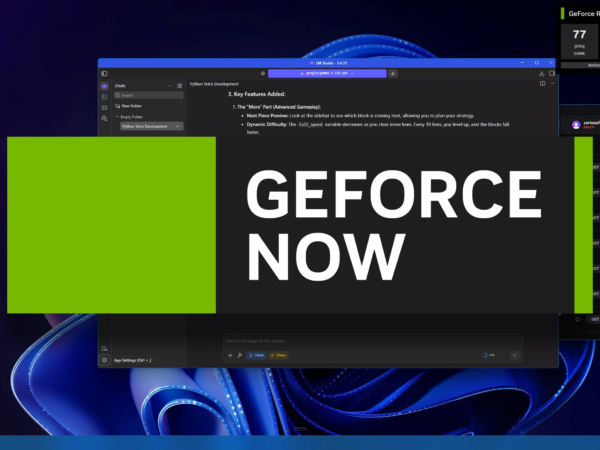Click the split view icon in chat header
600x450 pixels.
[542, 83]
